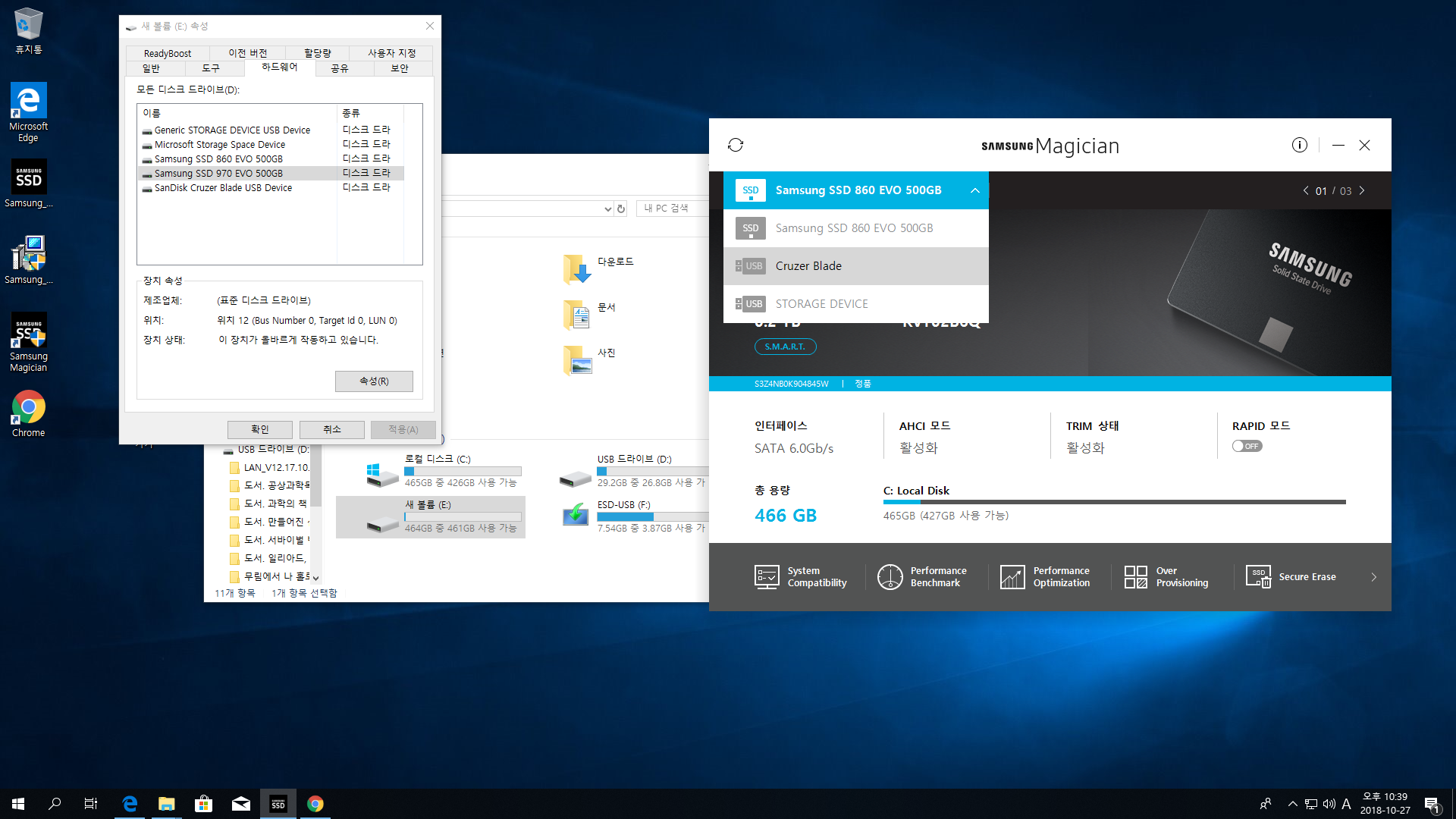Image resolution: width=1456 pixels, height=819 pixels.
Task: Open Performance Optimization in Samsung Magician
Action: click(1045, 577)
